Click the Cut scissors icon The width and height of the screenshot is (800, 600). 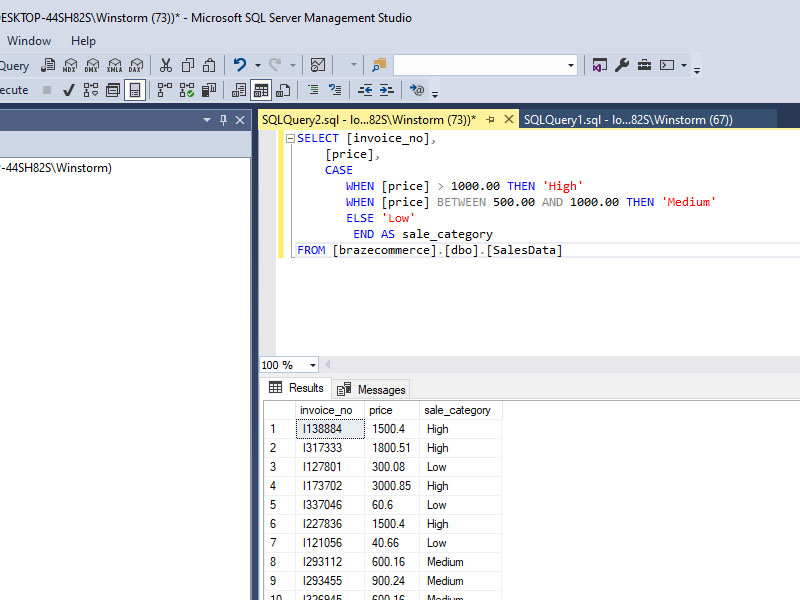[166, 66]
